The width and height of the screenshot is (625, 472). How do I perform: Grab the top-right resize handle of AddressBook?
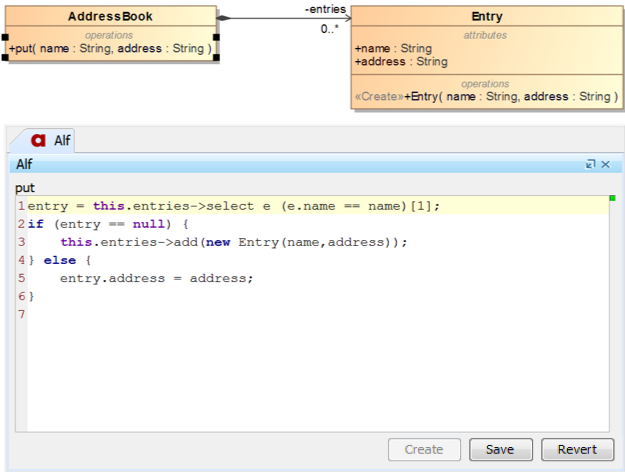point(217,7)
